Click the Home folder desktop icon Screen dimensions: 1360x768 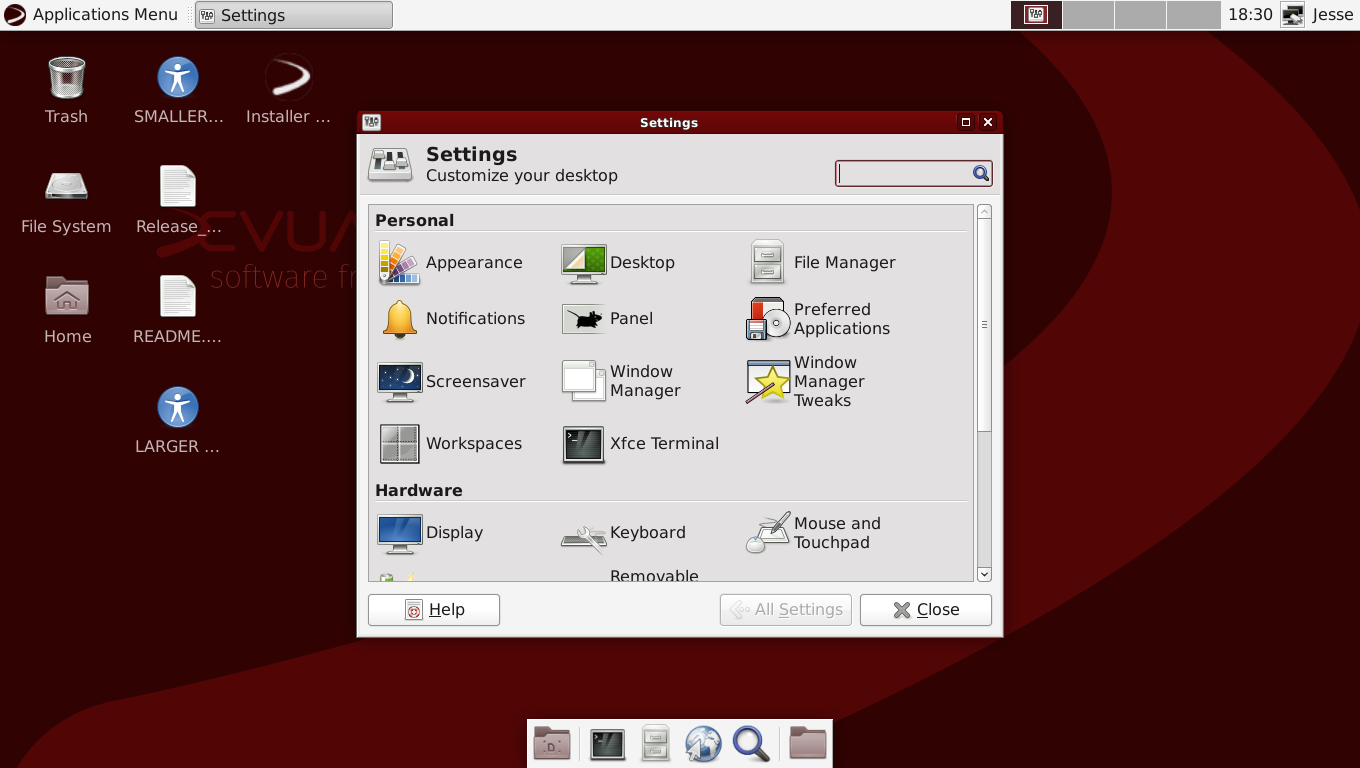pos(67,296)
